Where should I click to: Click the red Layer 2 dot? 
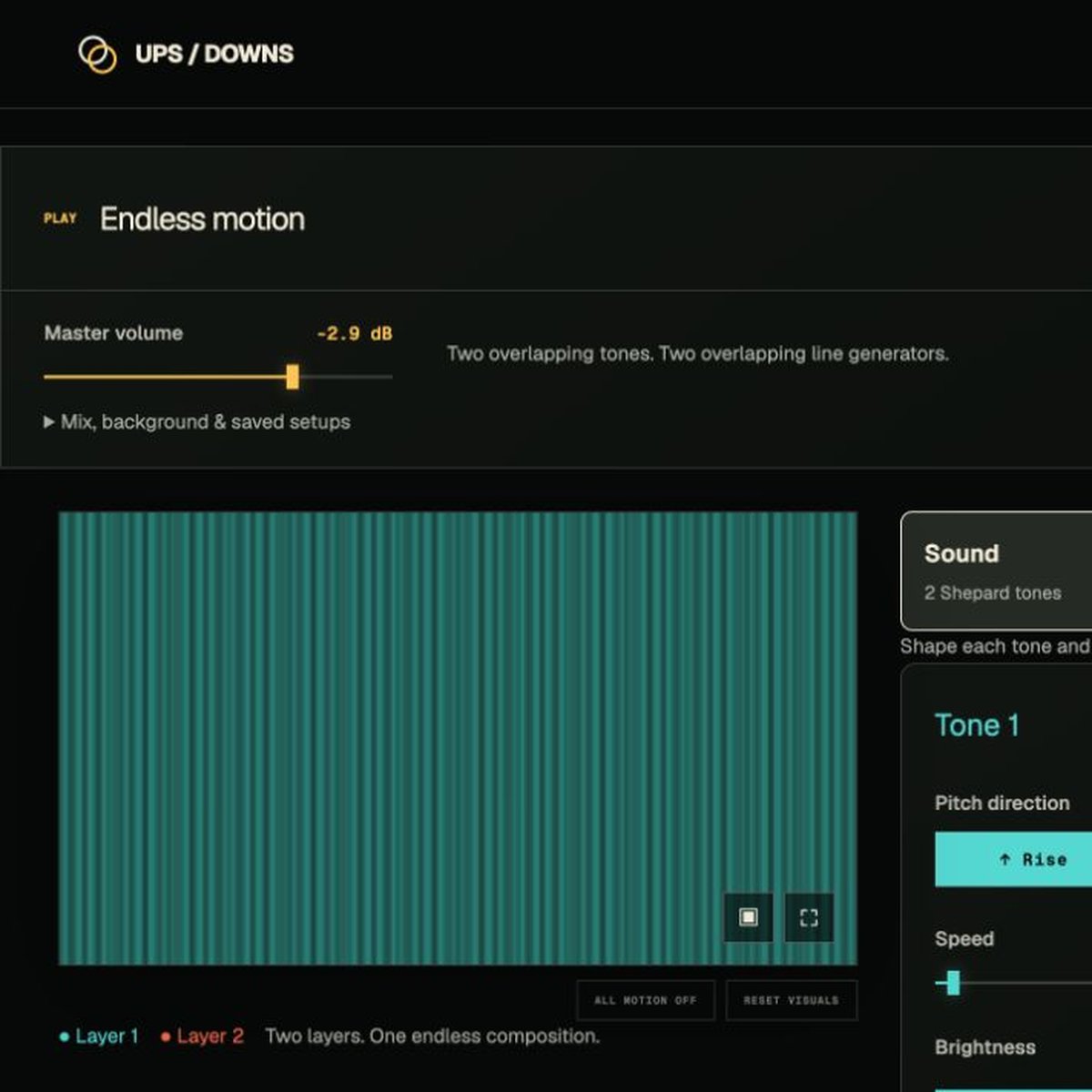click(166, 1036)
